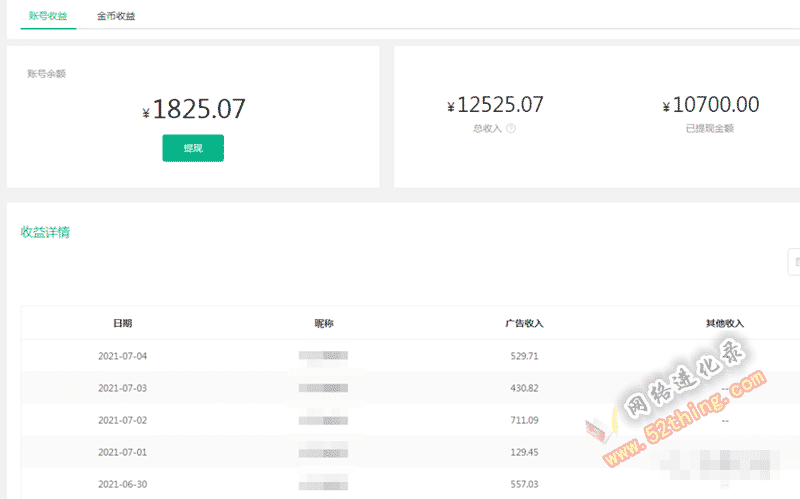
Task: Click the ad income value 711.09
Action: click(x=524, y=420)
